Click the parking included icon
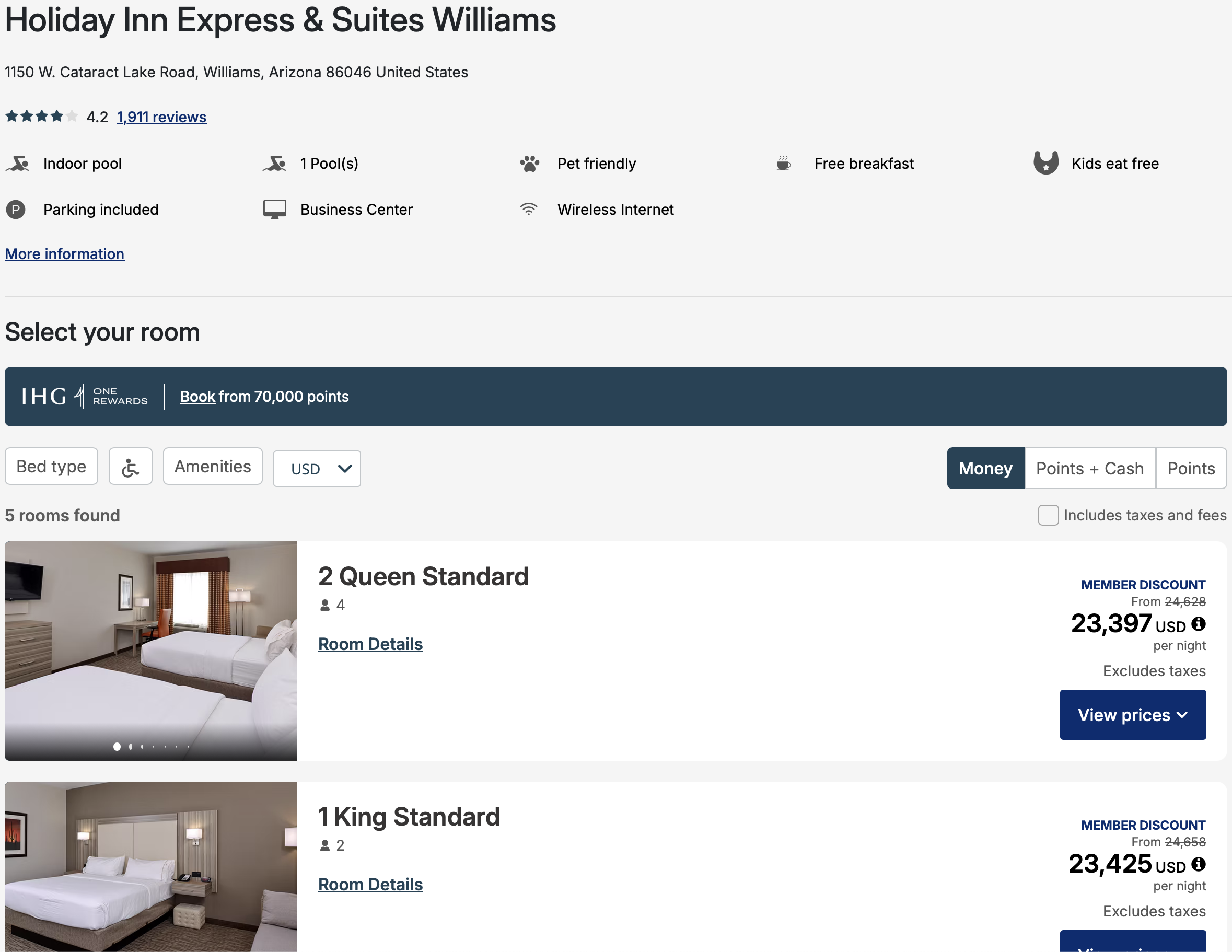The width and height of the screenshot is (1232, 952). coord(15,209)
